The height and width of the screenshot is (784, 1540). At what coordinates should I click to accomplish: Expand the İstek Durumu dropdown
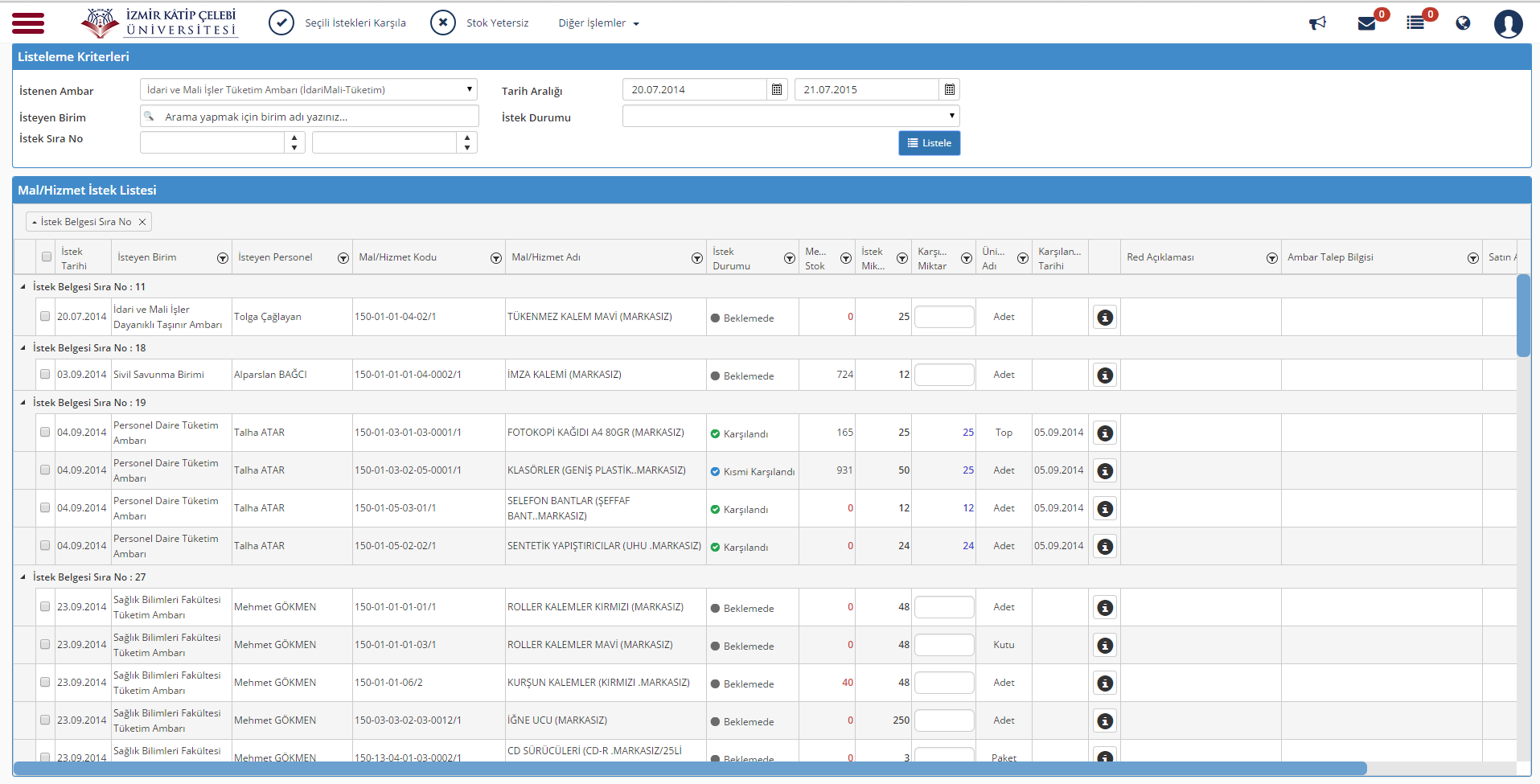pos(791,116)
